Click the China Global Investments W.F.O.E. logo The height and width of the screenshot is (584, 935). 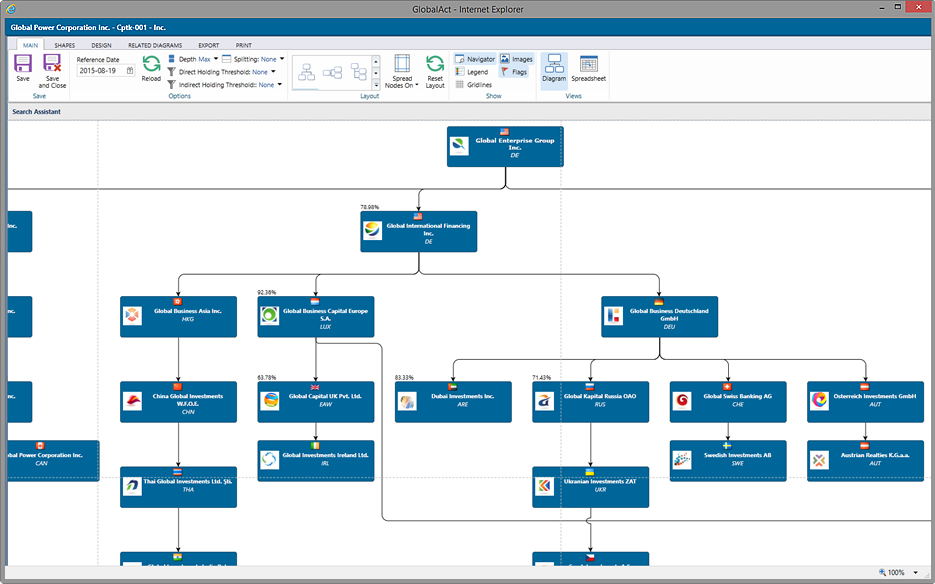tap(132, 401)
